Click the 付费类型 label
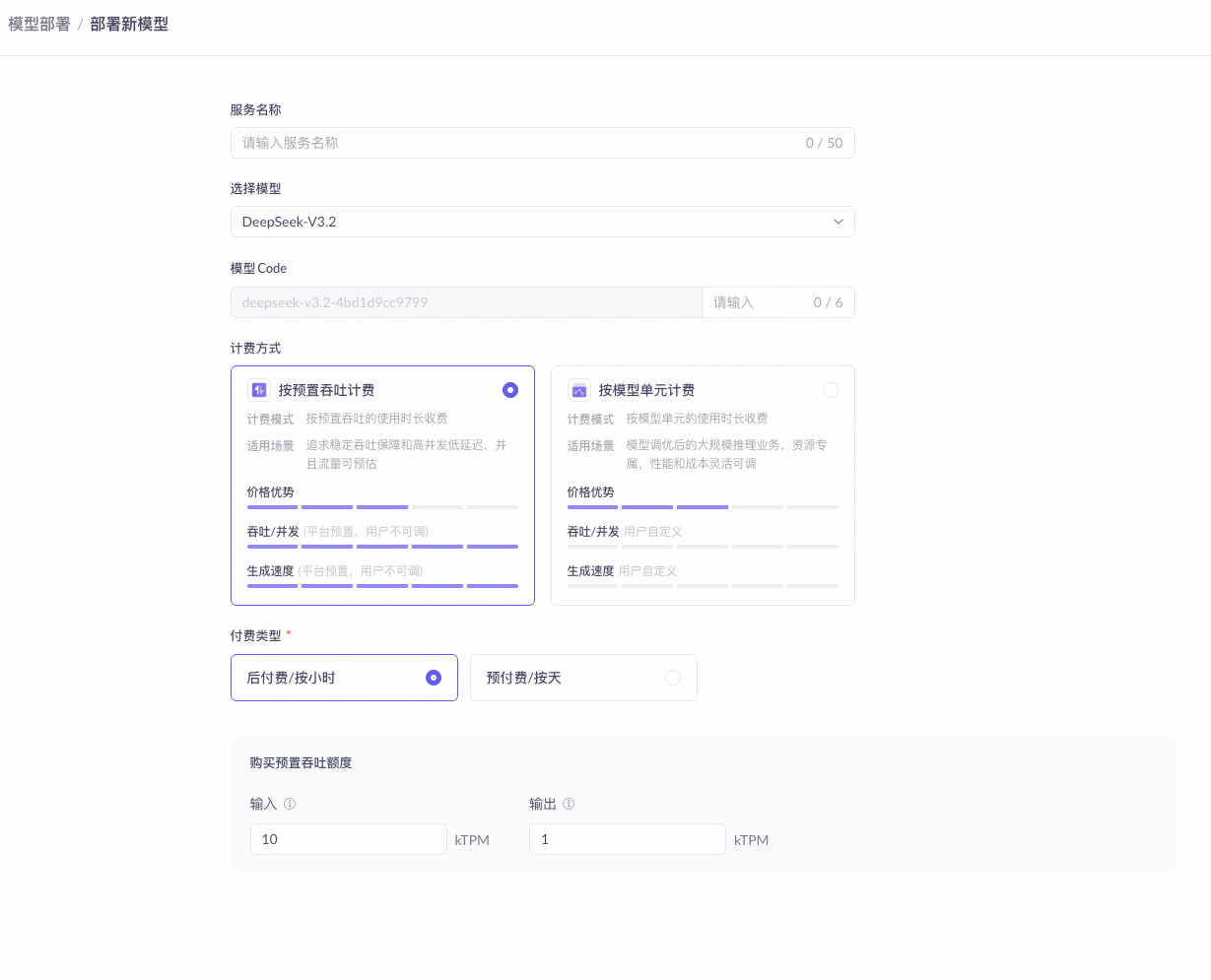The height and width of the screenshot is (980, 1211). [255, 635]
